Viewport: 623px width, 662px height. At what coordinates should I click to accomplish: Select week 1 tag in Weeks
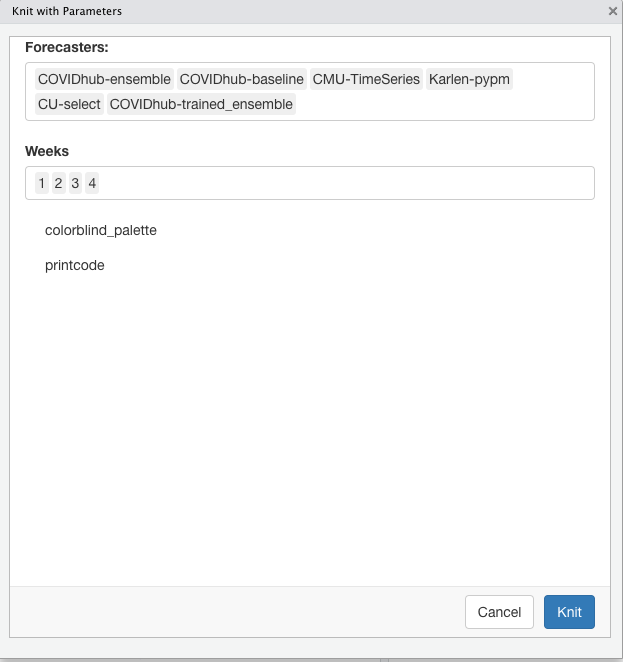coord(41,183)
